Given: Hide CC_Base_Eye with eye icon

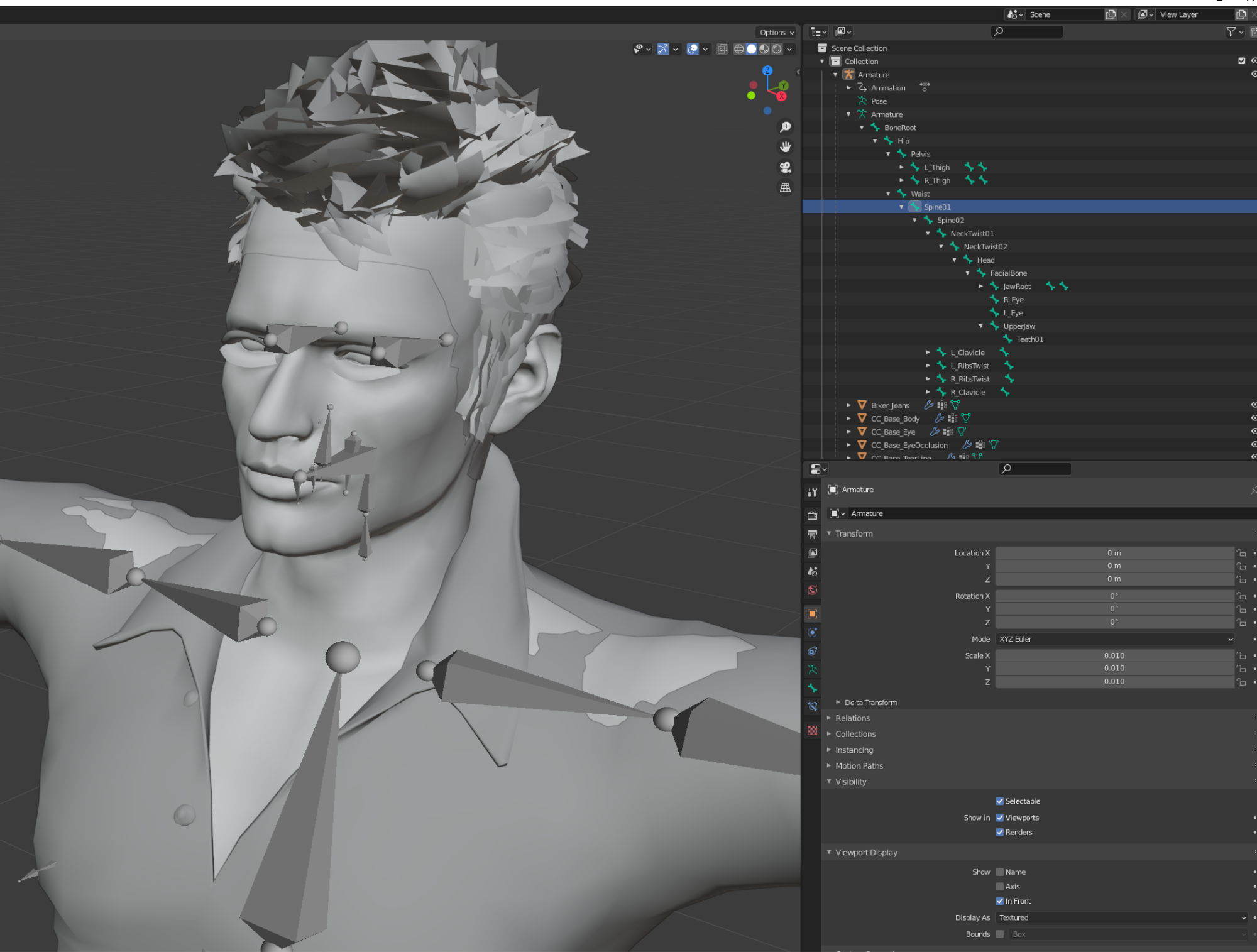Looking at the screenshot, I should click(1253, 432).
